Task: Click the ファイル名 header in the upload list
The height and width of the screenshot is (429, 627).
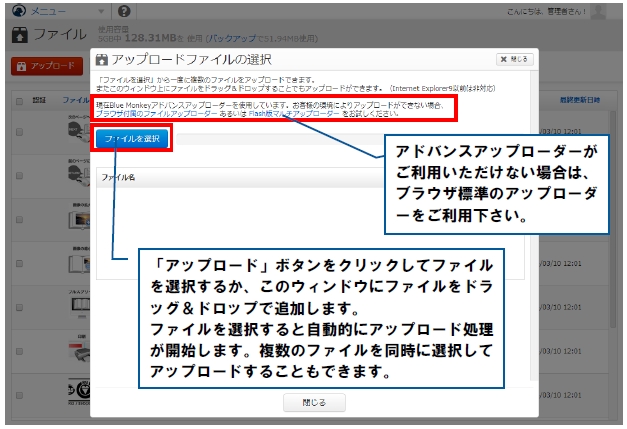Action: pyautogui.click(x=118, y=177)
